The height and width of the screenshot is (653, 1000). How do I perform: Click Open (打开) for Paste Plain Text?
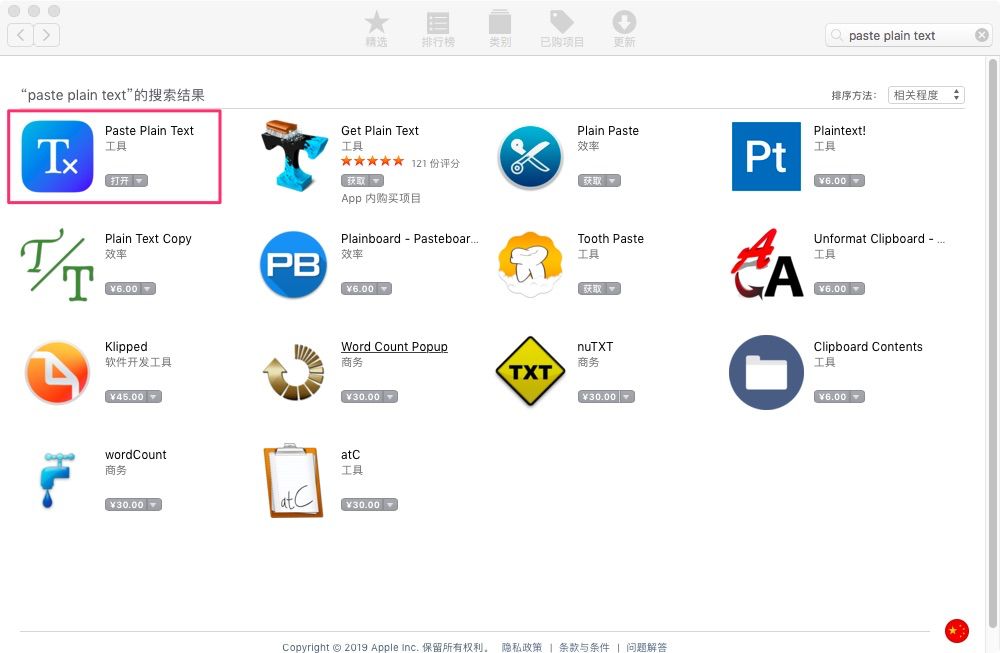[119, 180]
